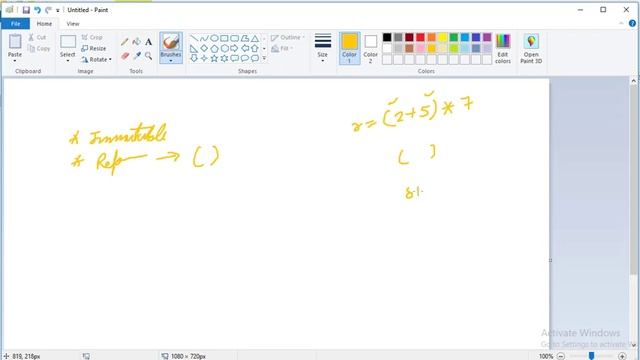This screenshot has height=360, width=640.
Task: Minimize the ribbon with the chevron
Action: pos(621,24)
